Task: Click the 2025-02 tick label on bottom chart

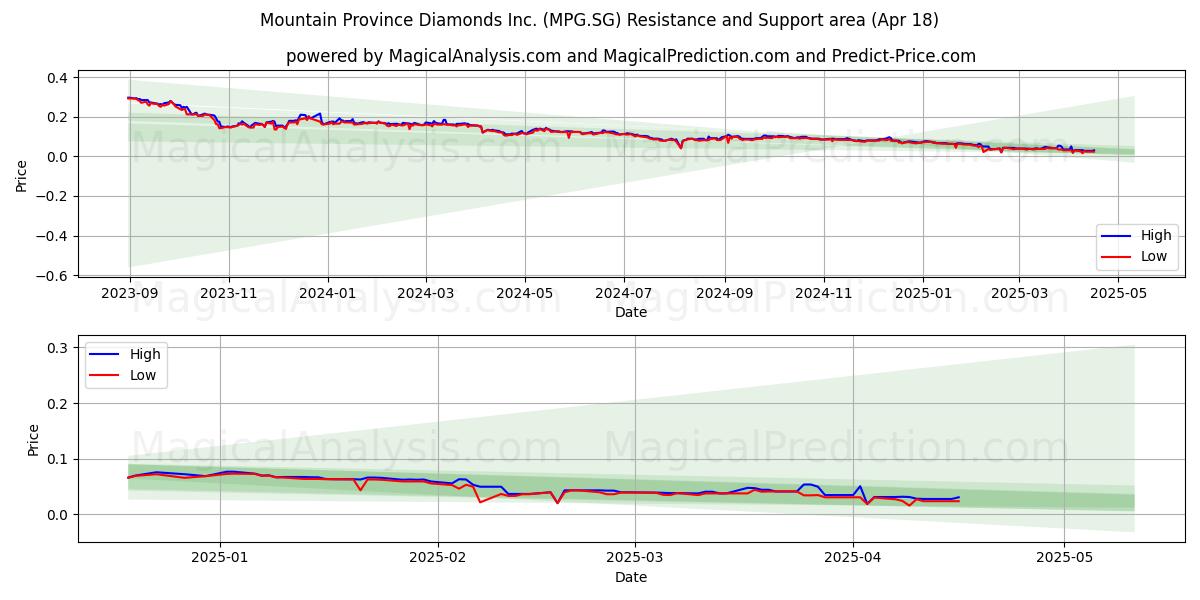Action: 439,560
